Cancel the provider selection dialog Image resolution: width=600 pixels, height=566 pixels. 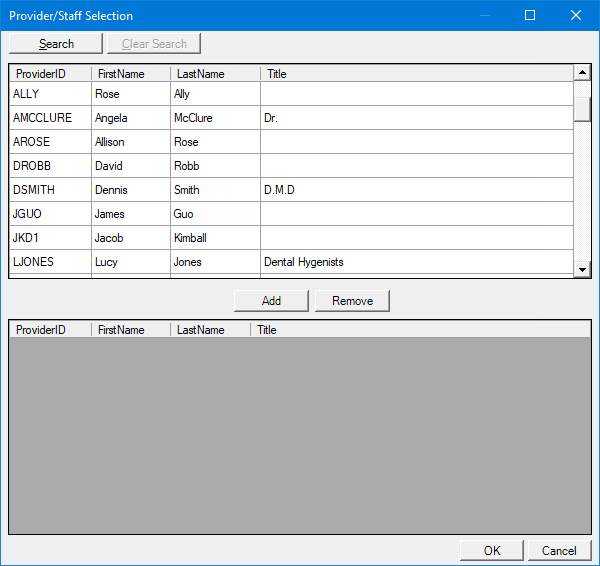click(x=559, y=550)
